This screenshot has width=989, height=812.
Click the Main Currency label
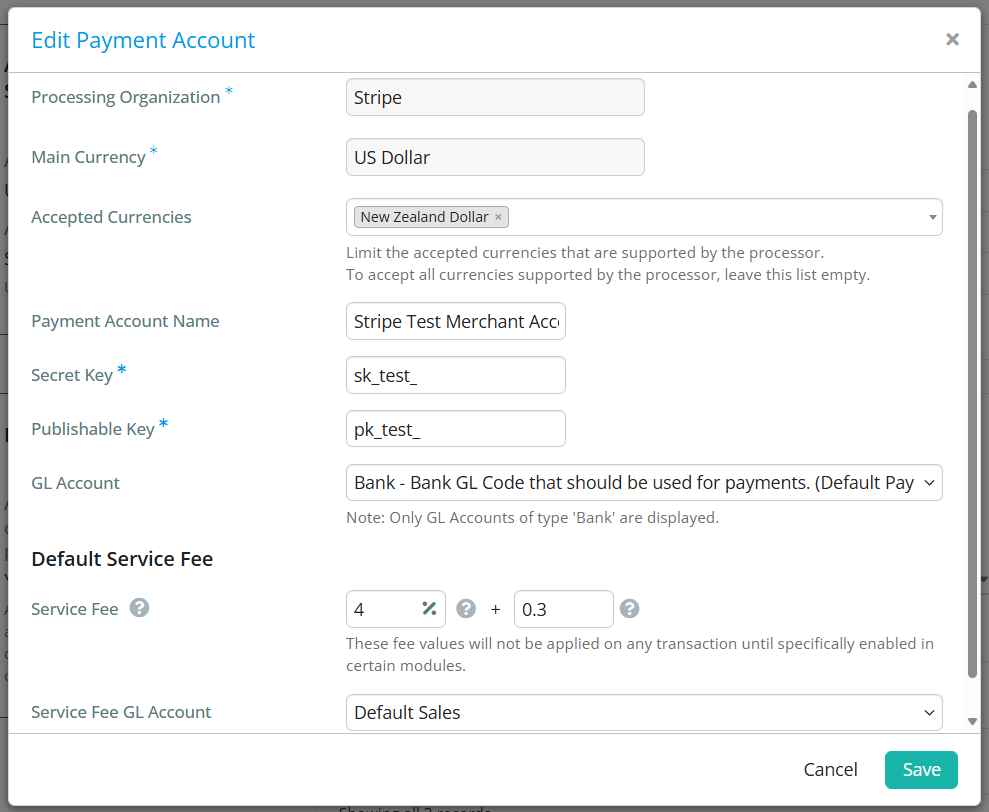tap(88, 157)
